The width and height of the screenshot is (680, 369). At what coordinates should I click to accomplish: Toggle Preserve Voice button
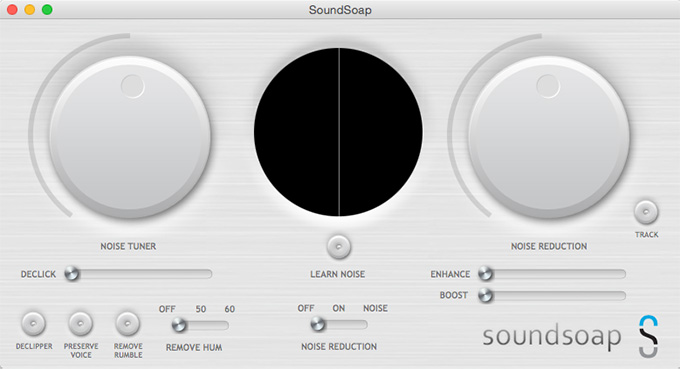[81, 323]
